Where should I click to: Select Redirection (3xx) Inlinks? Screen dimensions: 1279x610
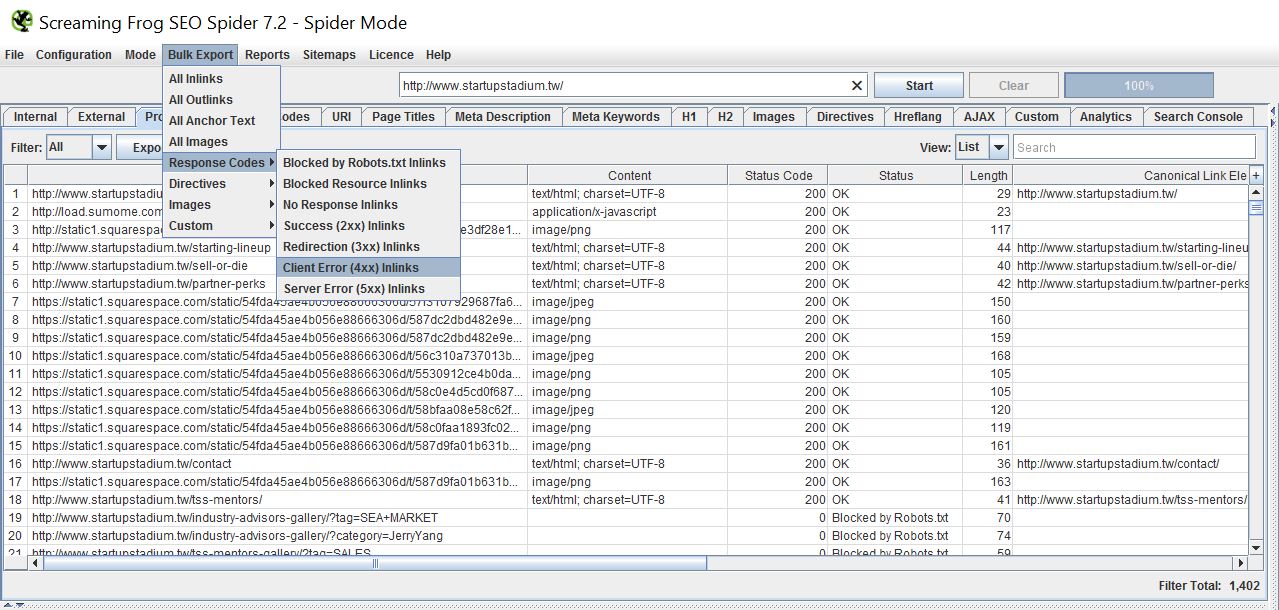(368, 246)
